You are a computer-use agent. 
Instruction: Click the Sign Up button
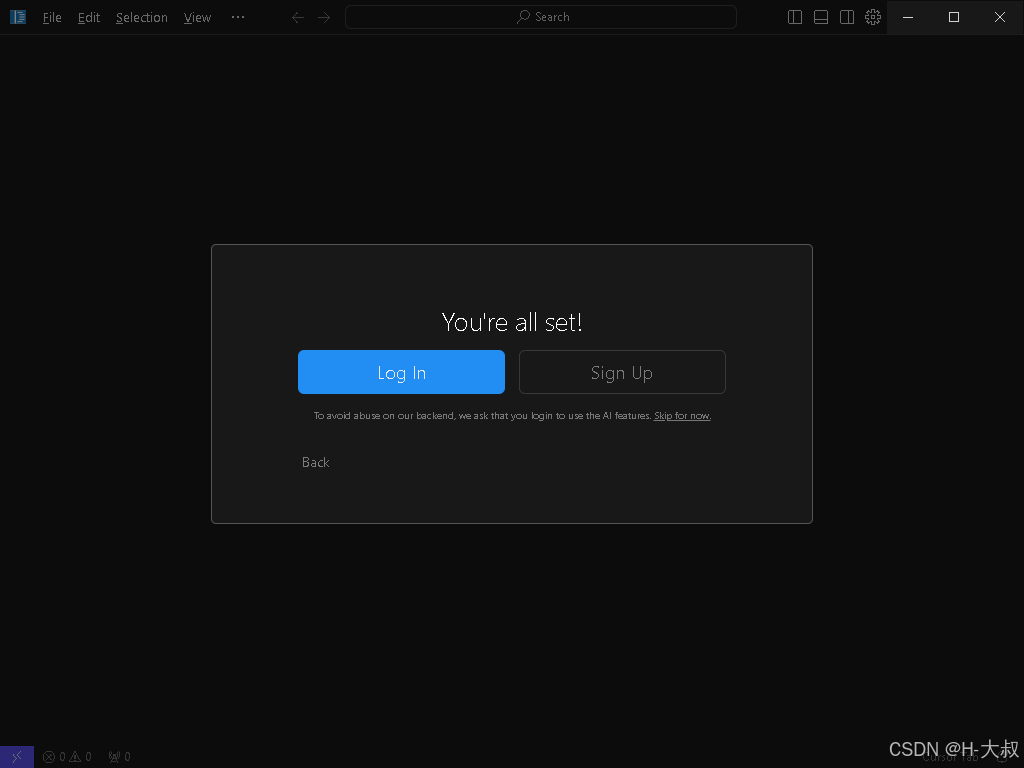pos(622,372)
